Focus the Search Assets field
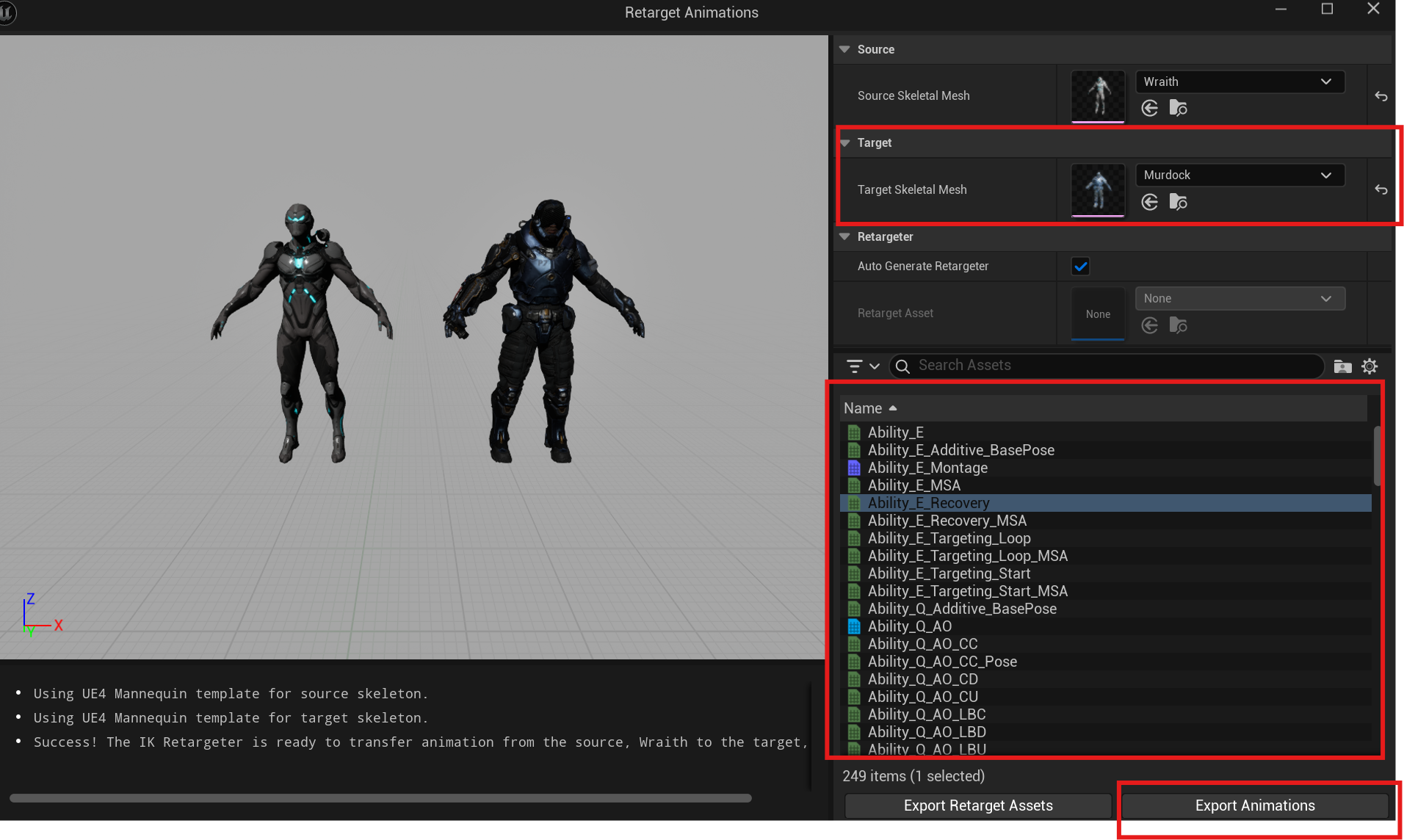This screenshot has height=840, width=1404. point(1107,366)
